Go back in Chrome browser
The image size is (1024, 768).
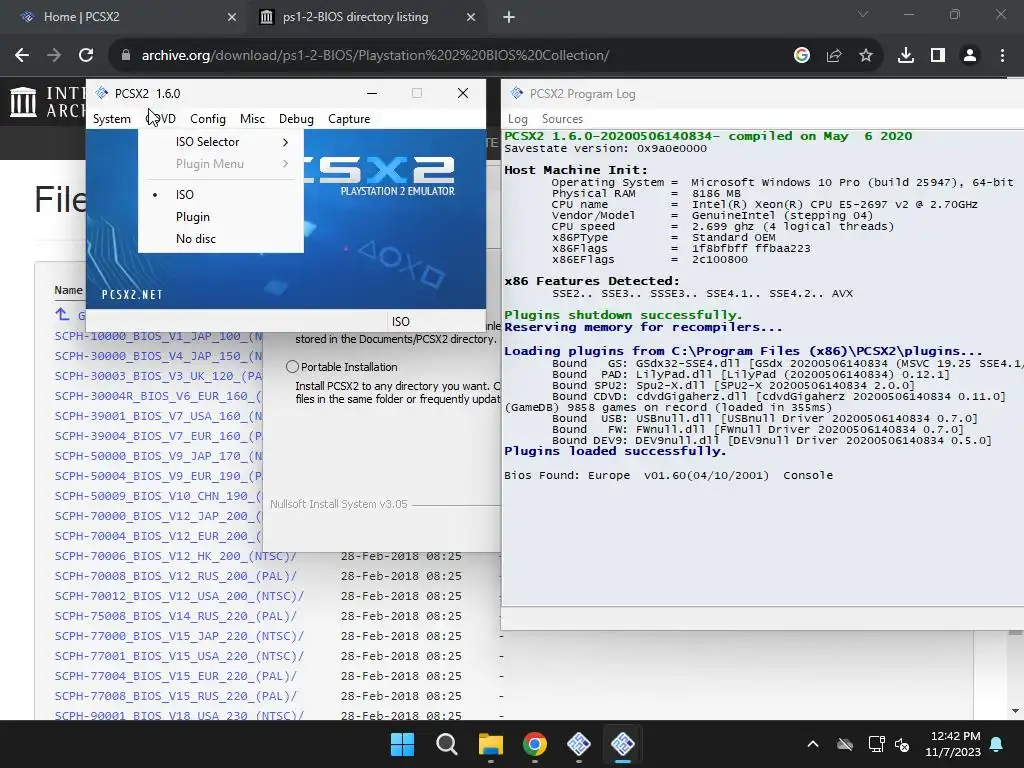coord(22,56)
